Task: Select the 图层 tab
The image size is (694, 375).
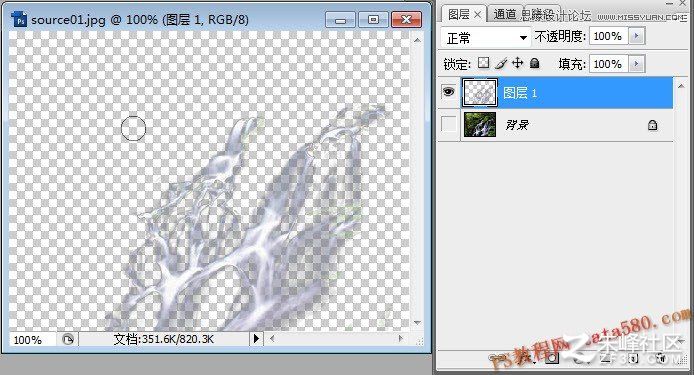Action: [x=459, y=14]
